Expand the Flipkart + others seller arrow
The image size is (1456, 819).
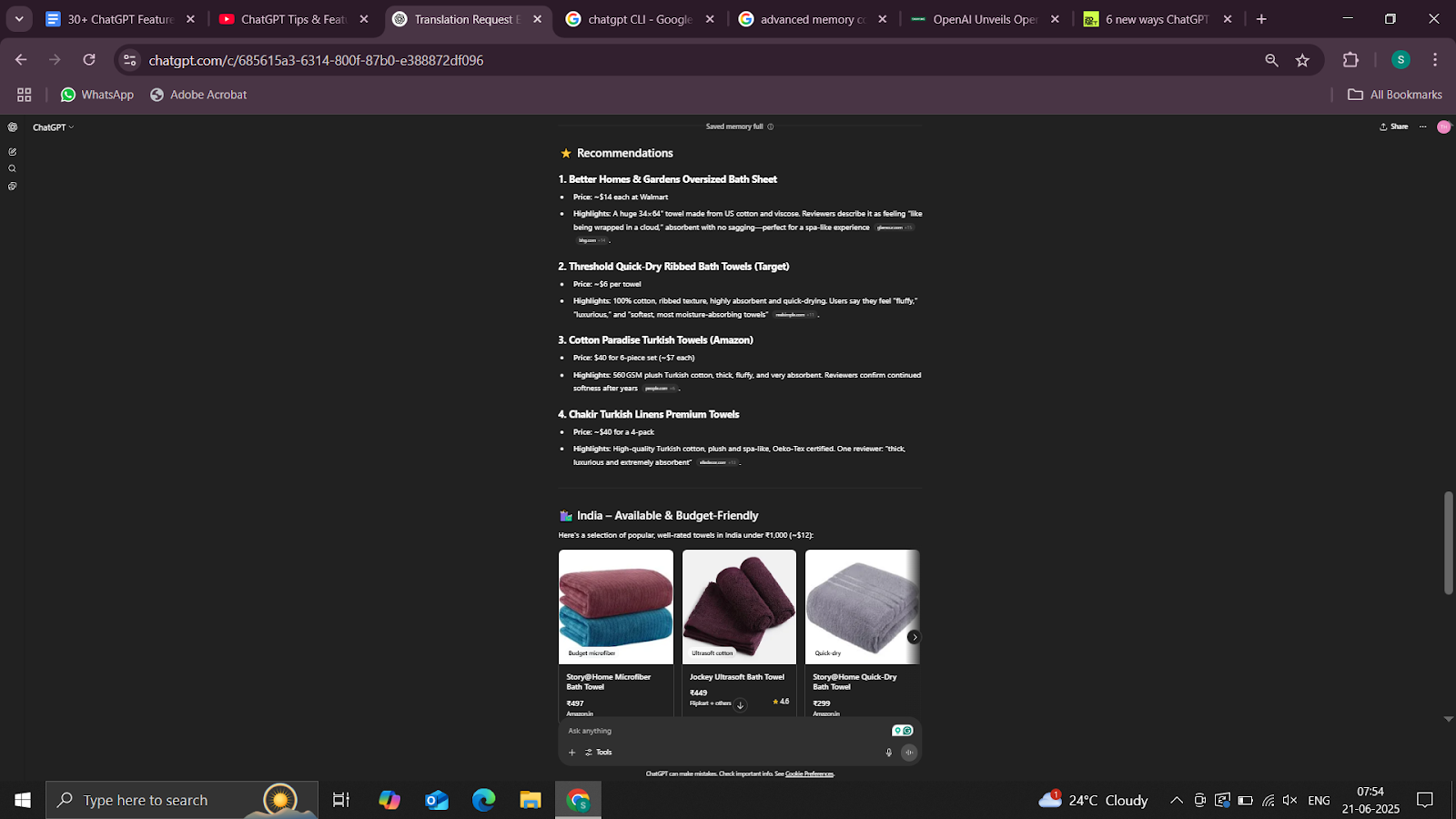click(x=740, y=704)
